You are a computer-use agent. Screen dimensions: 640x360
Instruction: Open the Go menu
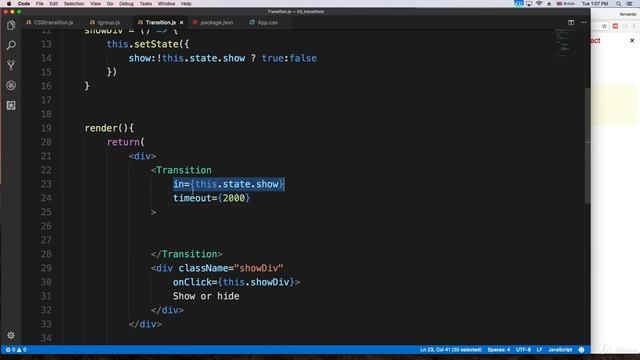tap(110, 3)
